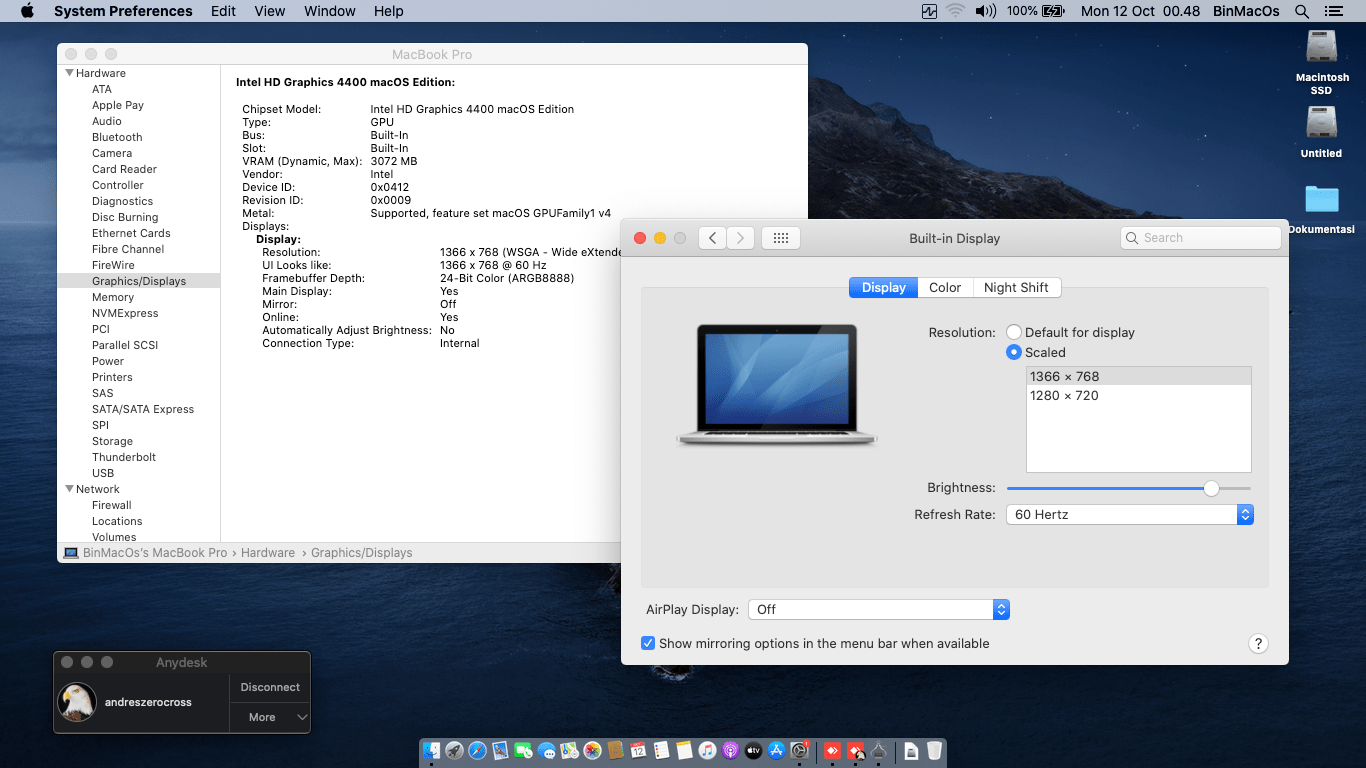Screen dimensions: 1366x768
Task: Switch to the Night Shift tab
Action: coord(1017,287)
